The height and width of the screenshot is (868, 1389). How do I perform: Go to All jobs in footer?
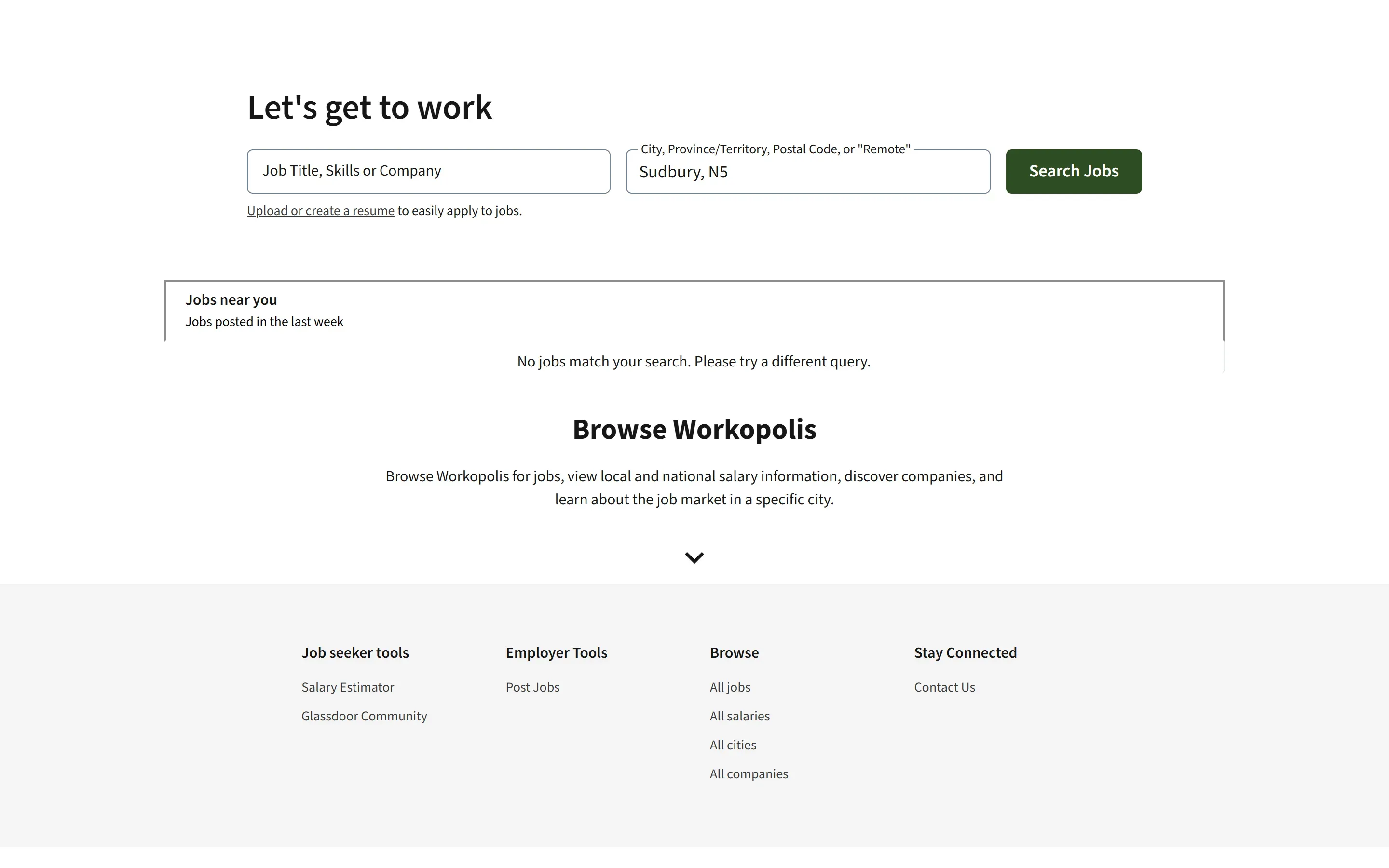click(730, 687)
